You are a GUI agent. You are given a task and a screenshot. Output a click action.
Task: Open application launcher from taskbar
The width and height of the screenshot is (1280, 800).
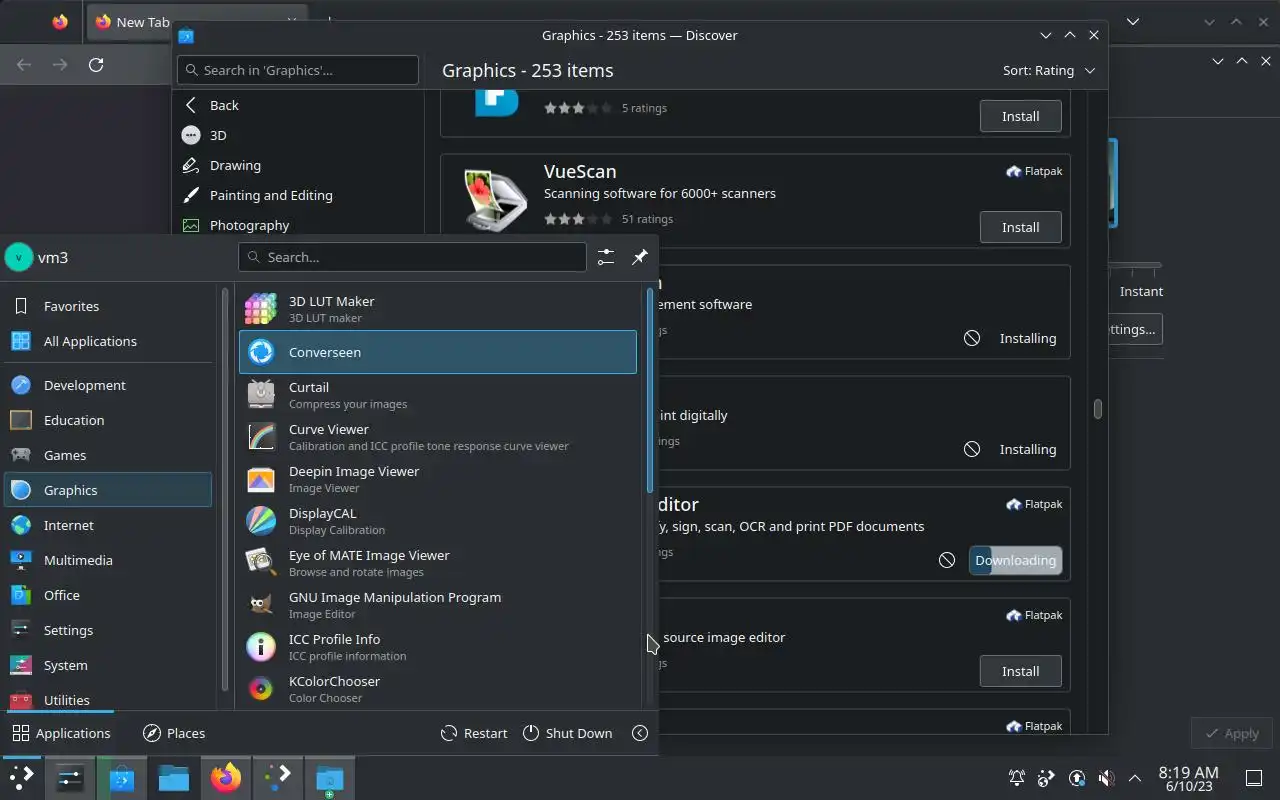pos(21,777)
